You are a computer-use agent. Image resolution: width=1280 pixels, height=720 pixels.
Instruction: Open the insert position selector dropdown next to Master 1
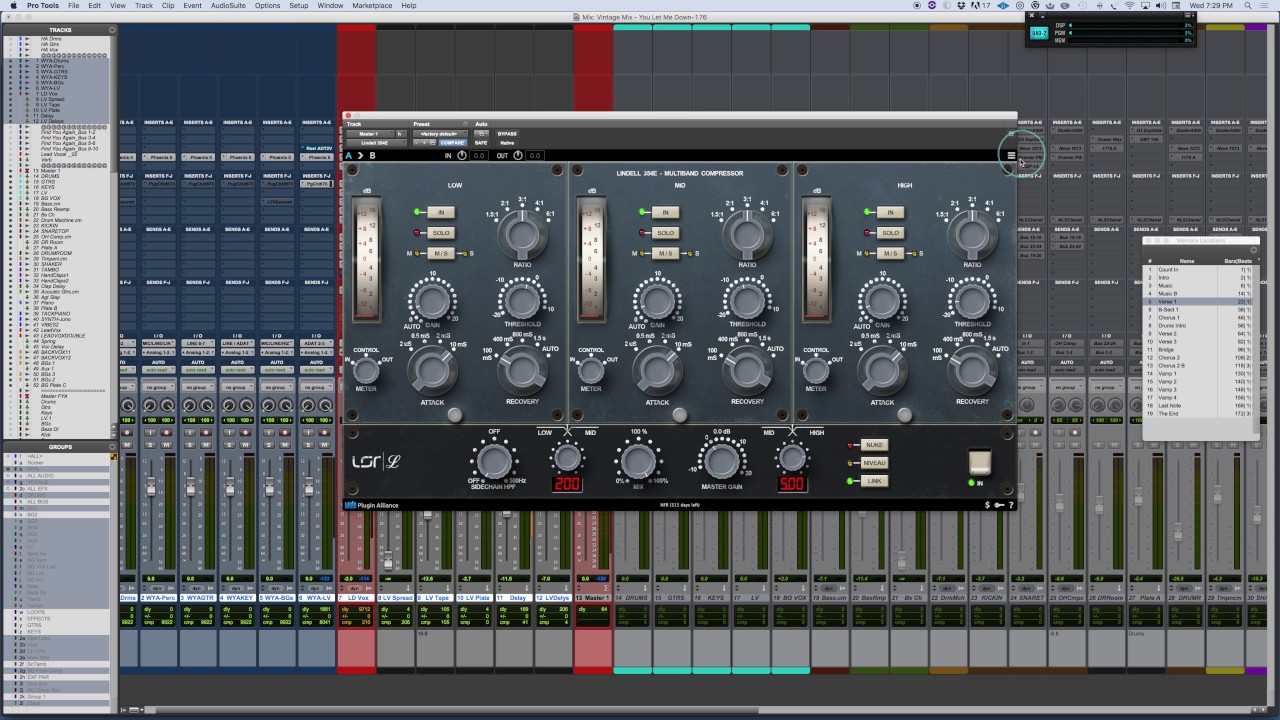click(x=400, y=133)
